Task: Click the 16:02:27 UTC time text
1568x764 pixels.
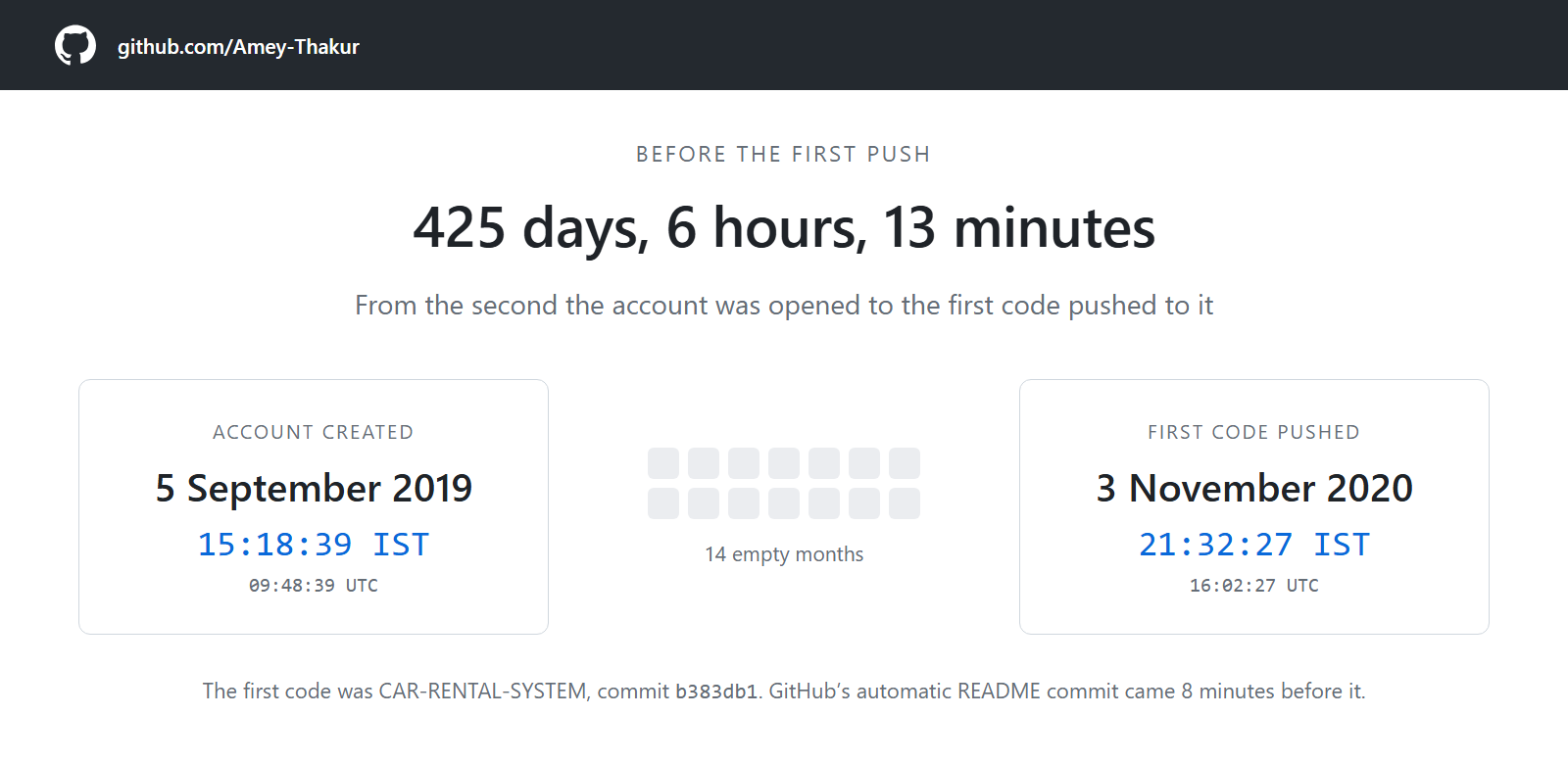Action: pos(1254,586)
